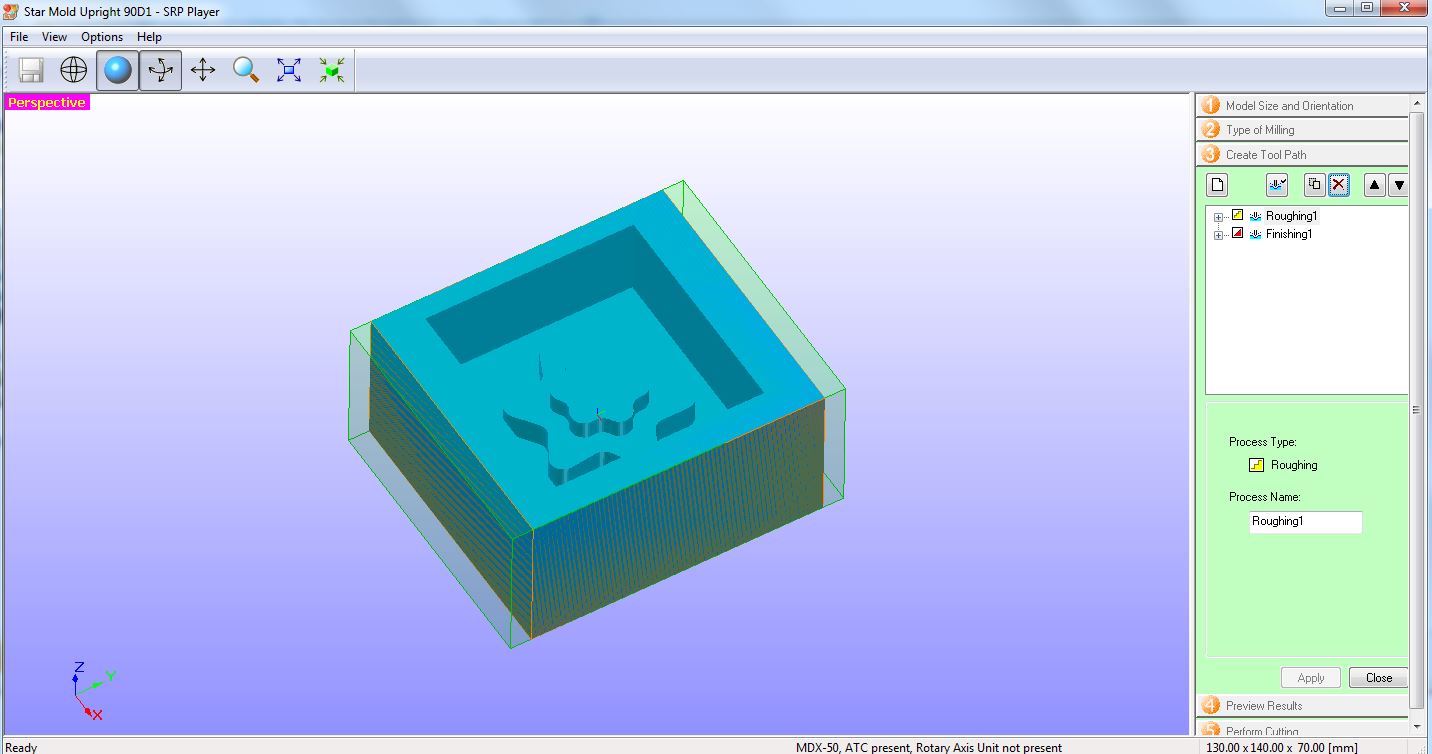
Task: Click 'Process Name:' label
Action: (1264, 497)
